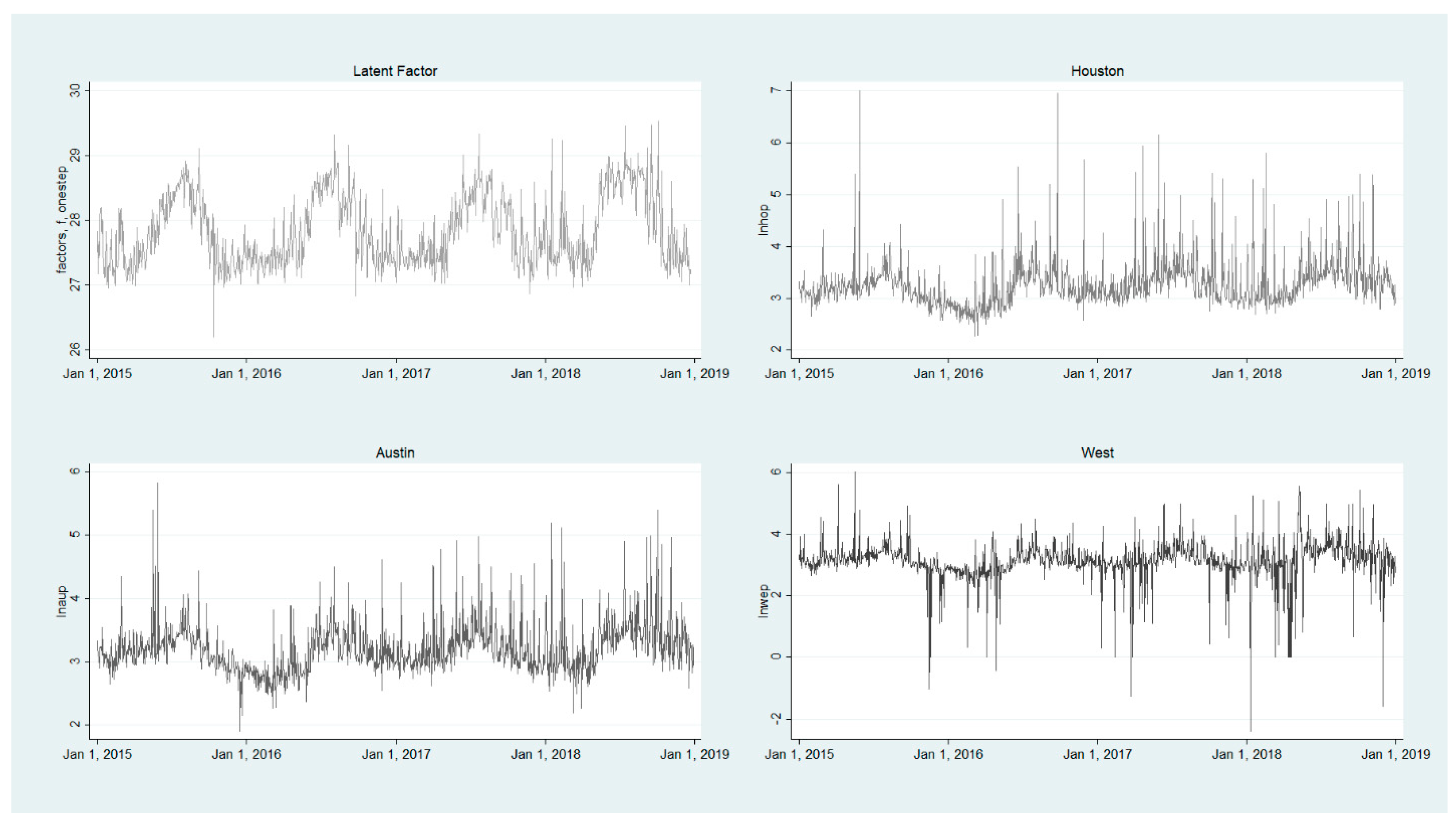1456x824 pixels.
Task: Click 'Jan 1, 2019' under Latent Factor chart
Action: tap(694, 373)
